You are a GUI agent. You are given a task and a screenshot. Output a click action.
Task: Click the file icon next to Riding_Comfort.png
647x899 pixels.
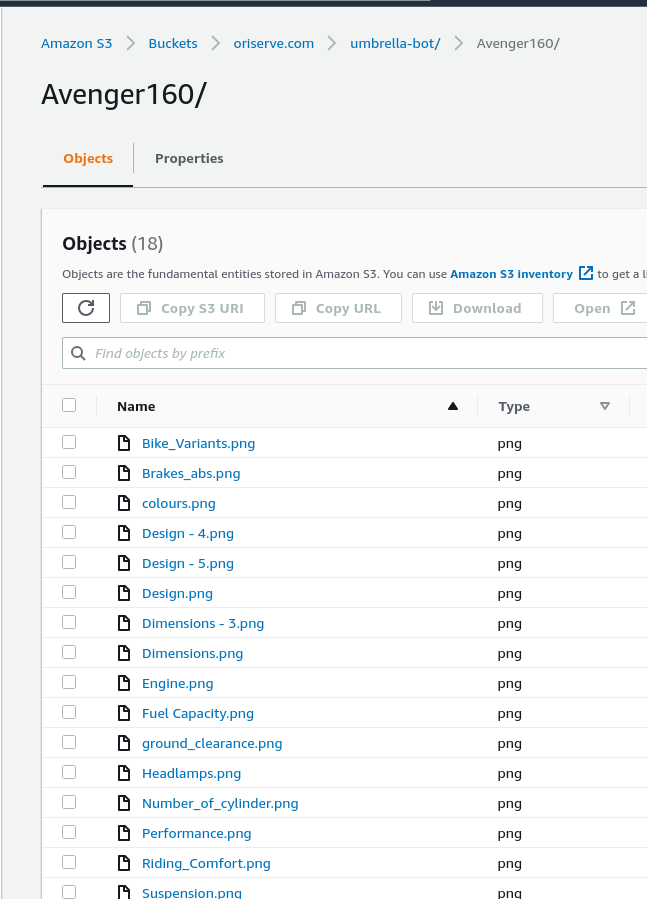(x=124, y=863)
